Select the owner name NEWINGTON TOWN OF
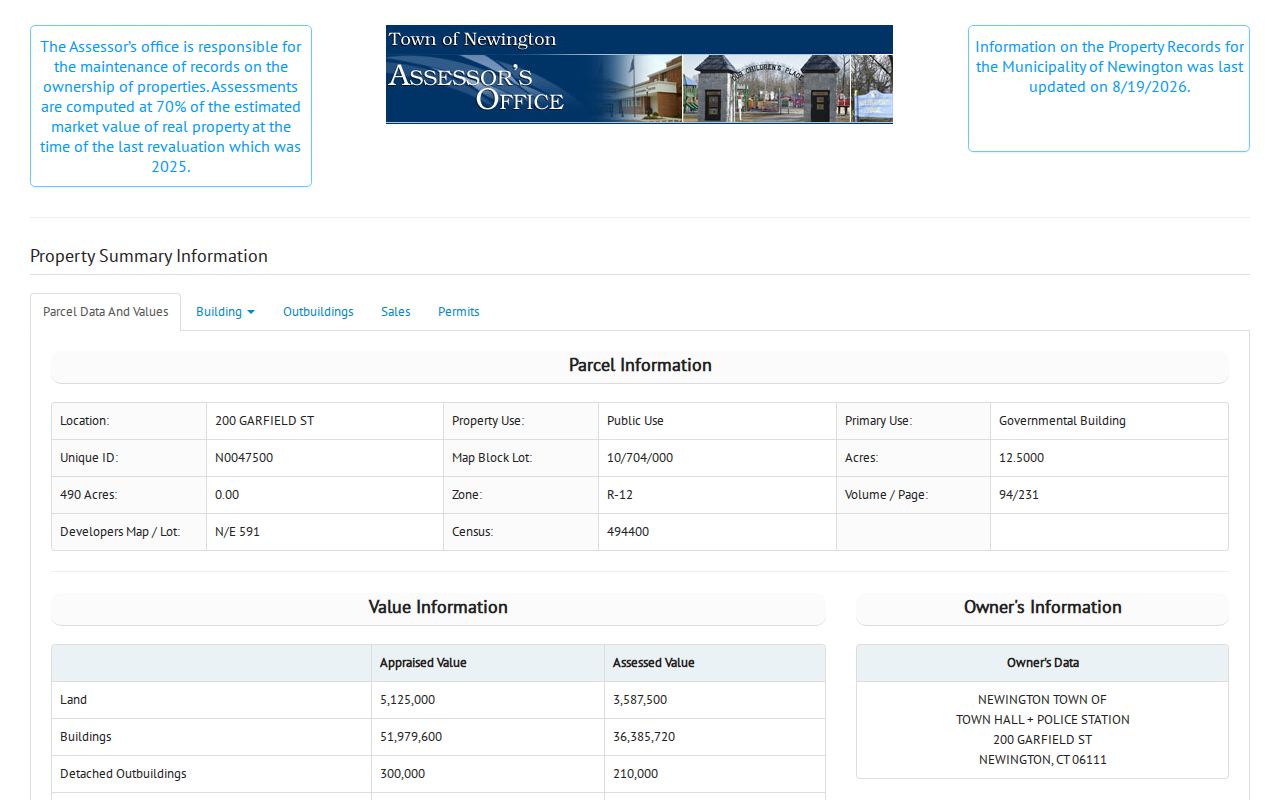Viewport: 1280px width, 800px height. tap(1042, 700)
